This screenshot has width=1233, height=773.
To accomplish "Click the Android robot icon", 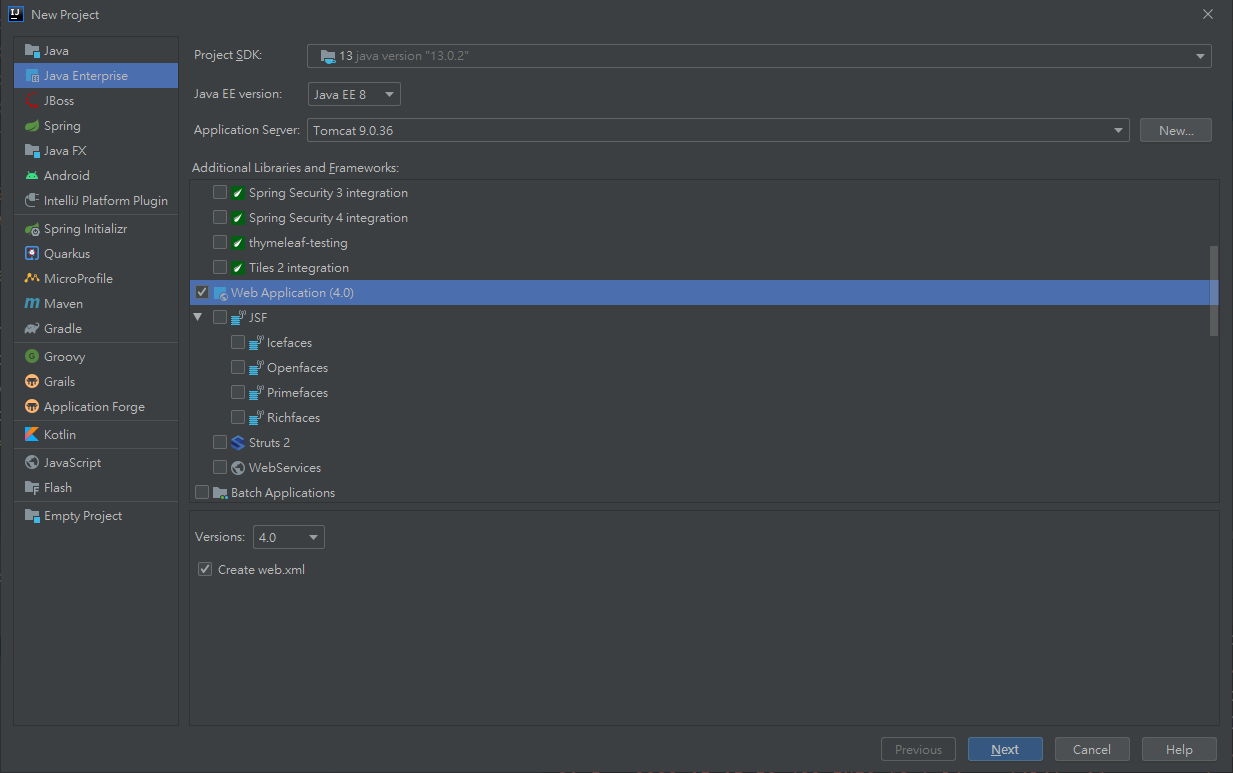I will [x=32, y=176].
